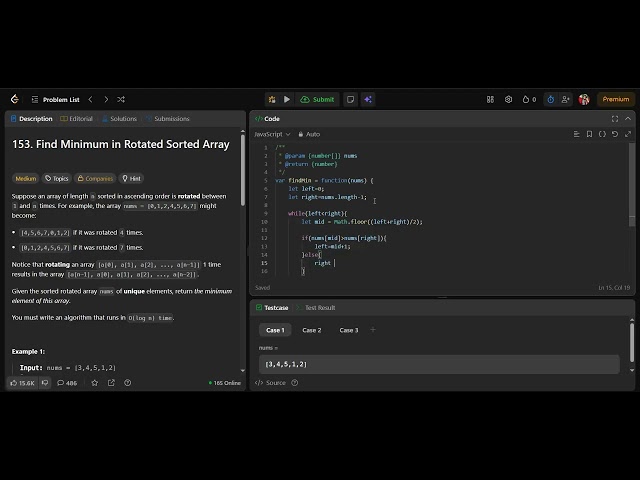
Task: Click the format code icon
Action: 576,134
